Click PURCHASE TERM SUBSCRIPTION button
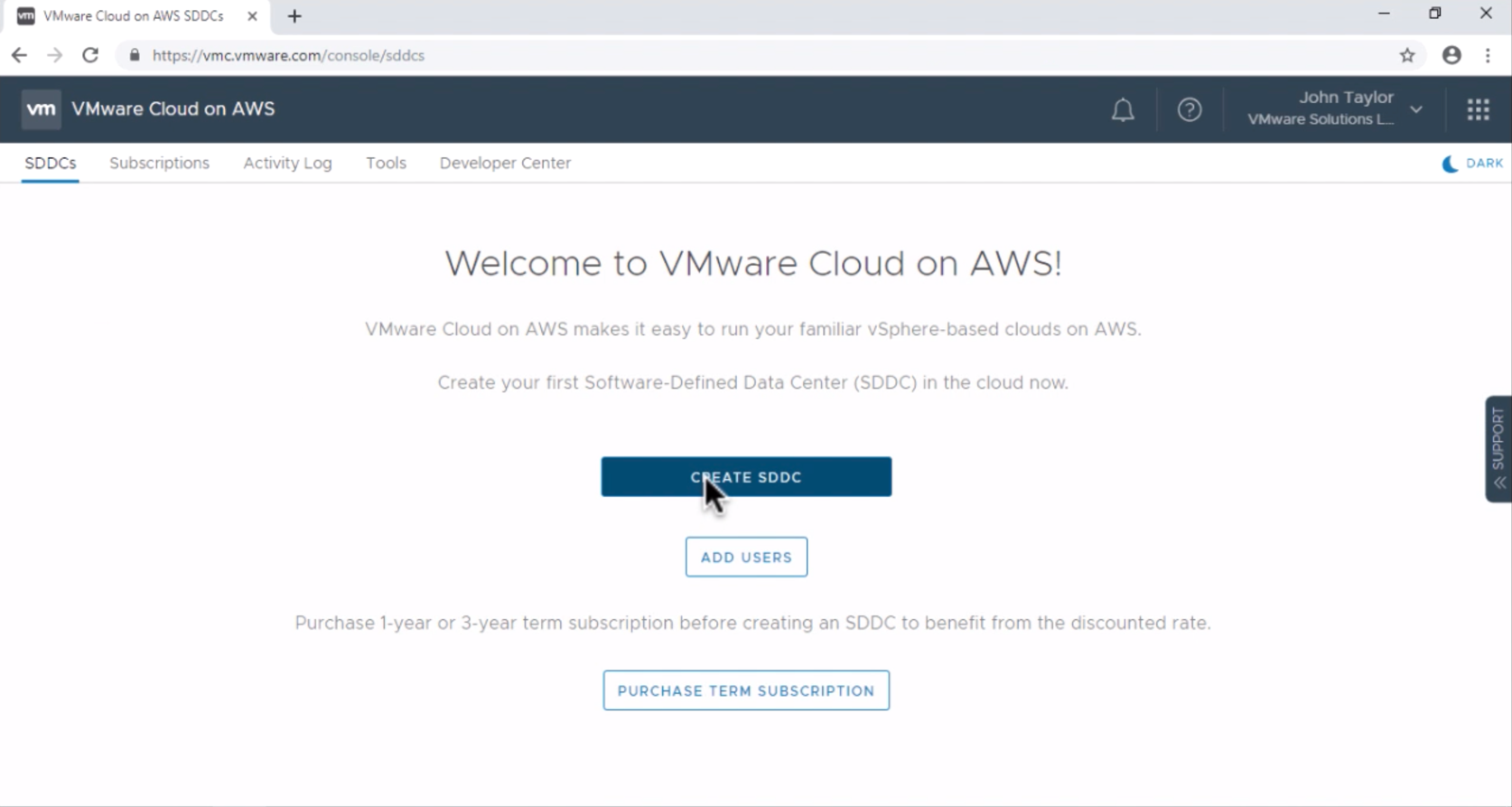This screenshot has width=1512, height=807. pos(746,690)
